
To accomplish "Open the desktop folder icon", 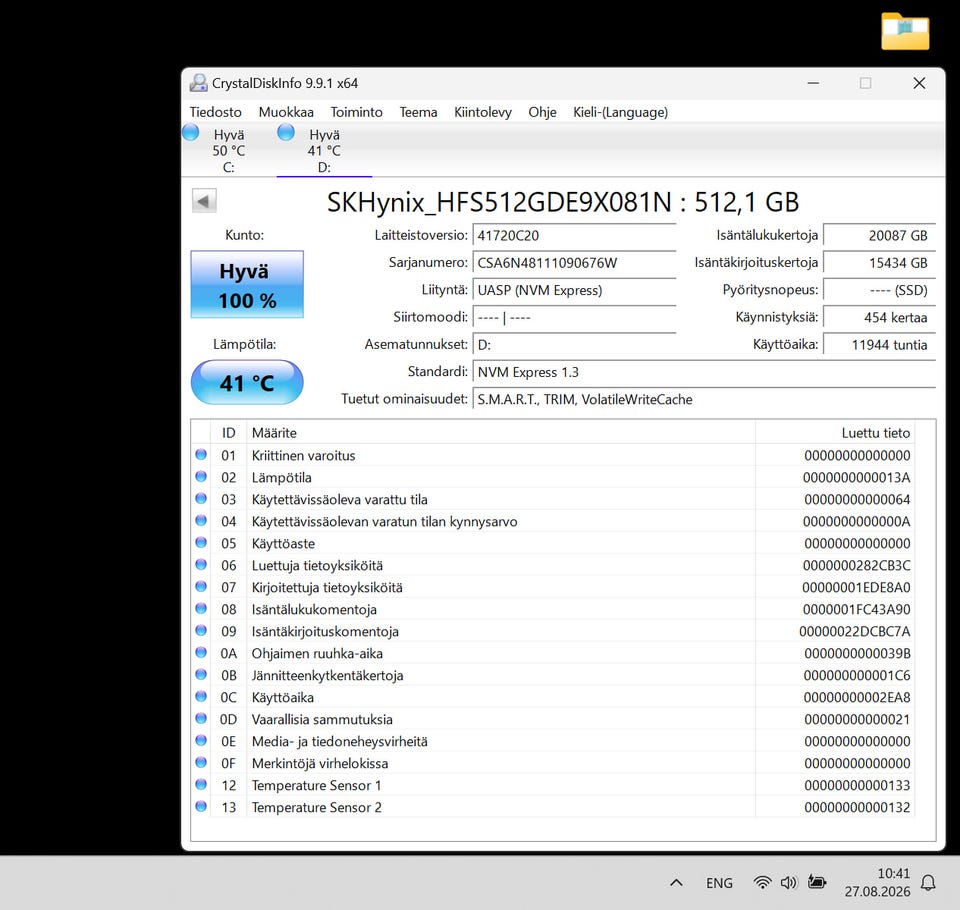I will pyautogui.click(x=906, y=31).
